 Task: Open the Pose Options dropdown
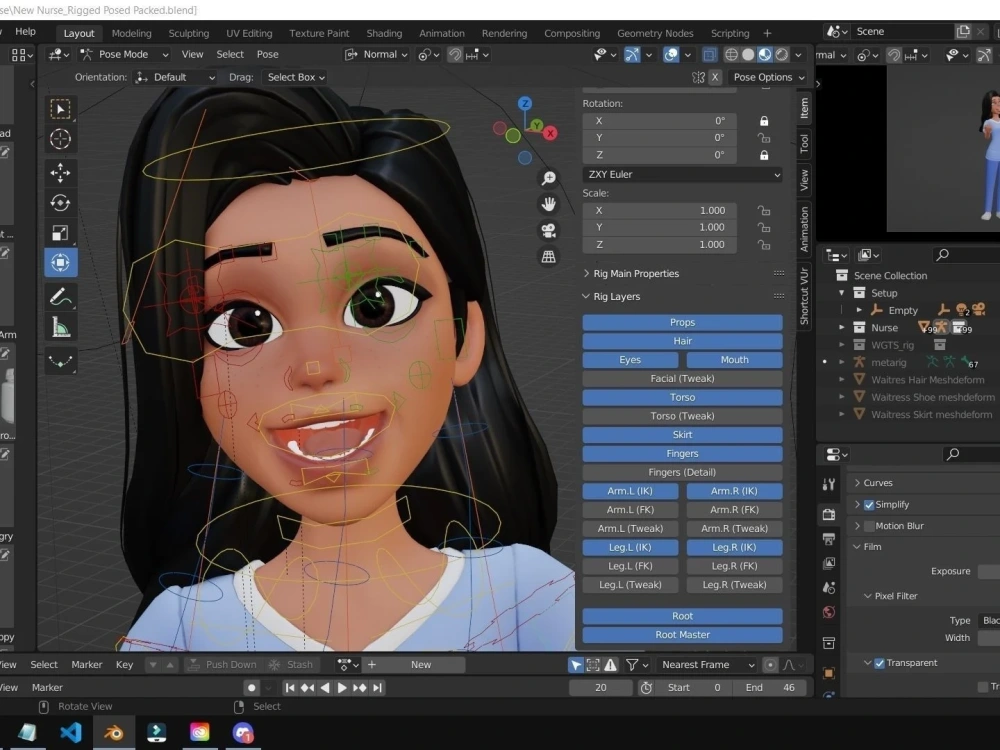[768, 77]
